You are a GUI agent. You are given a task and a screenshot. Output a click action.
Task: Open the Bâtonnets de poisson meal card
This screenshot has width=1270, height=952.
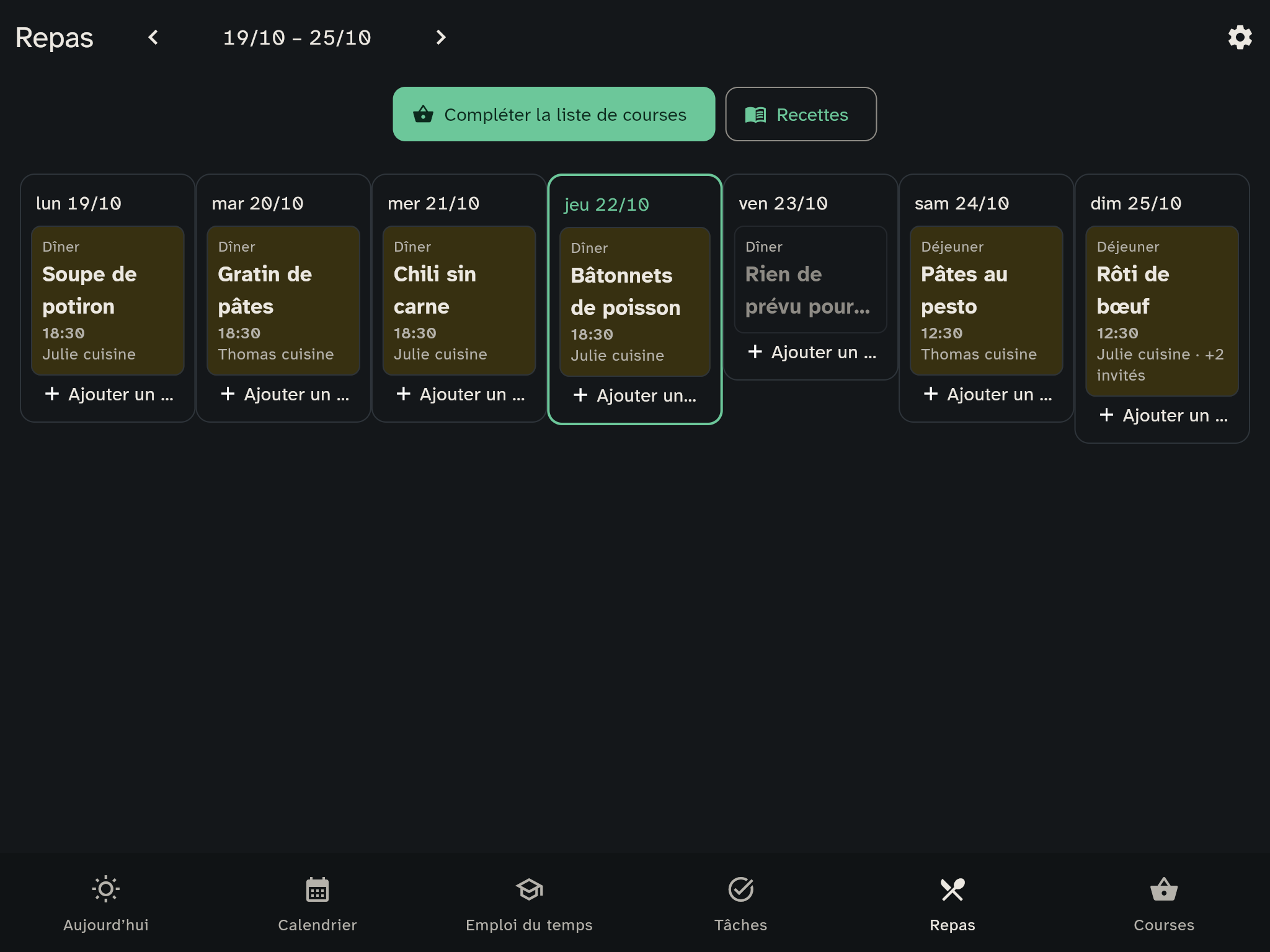[x=635, y=302]
